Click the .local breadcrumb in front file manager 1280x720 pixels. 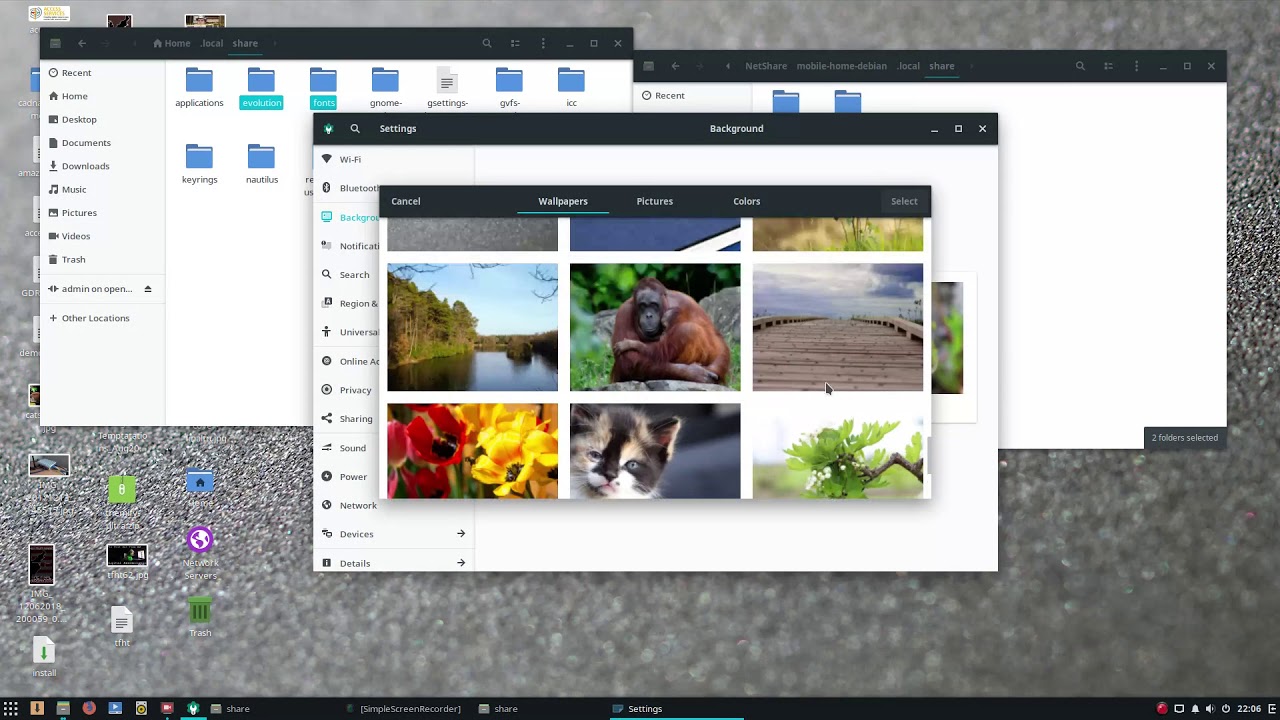click(x=212, y=43)
